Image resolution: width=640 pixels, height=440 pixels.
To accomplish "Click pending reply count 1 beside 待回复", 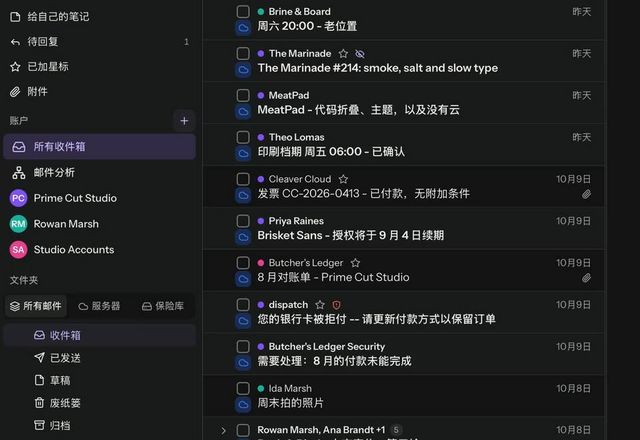I will [x=186, y=42].
